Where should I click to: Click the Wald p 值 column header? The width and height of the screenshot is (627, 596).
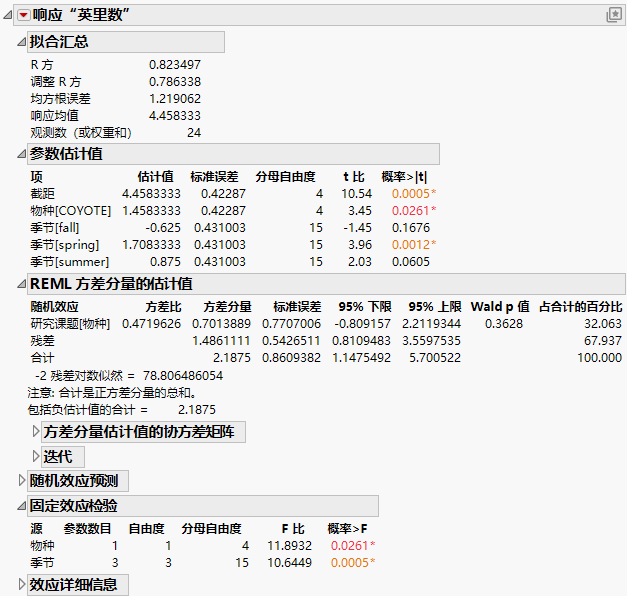click(x=500, y=307)
